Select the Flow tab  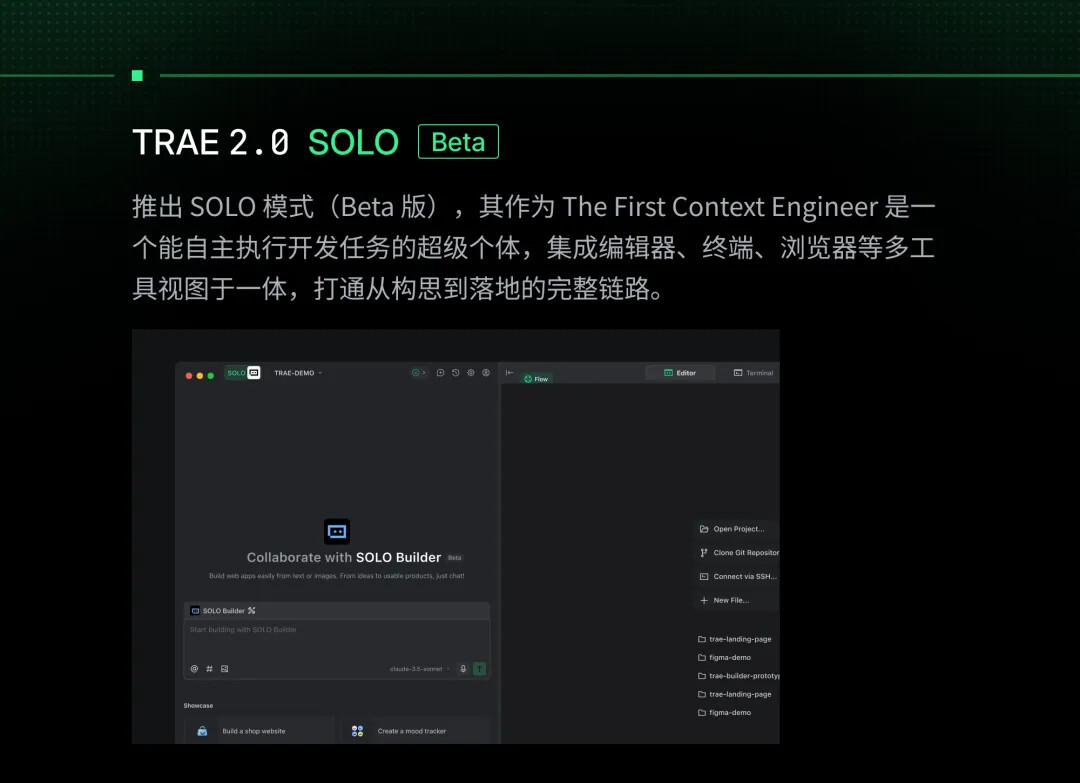(x=536, y=379)
